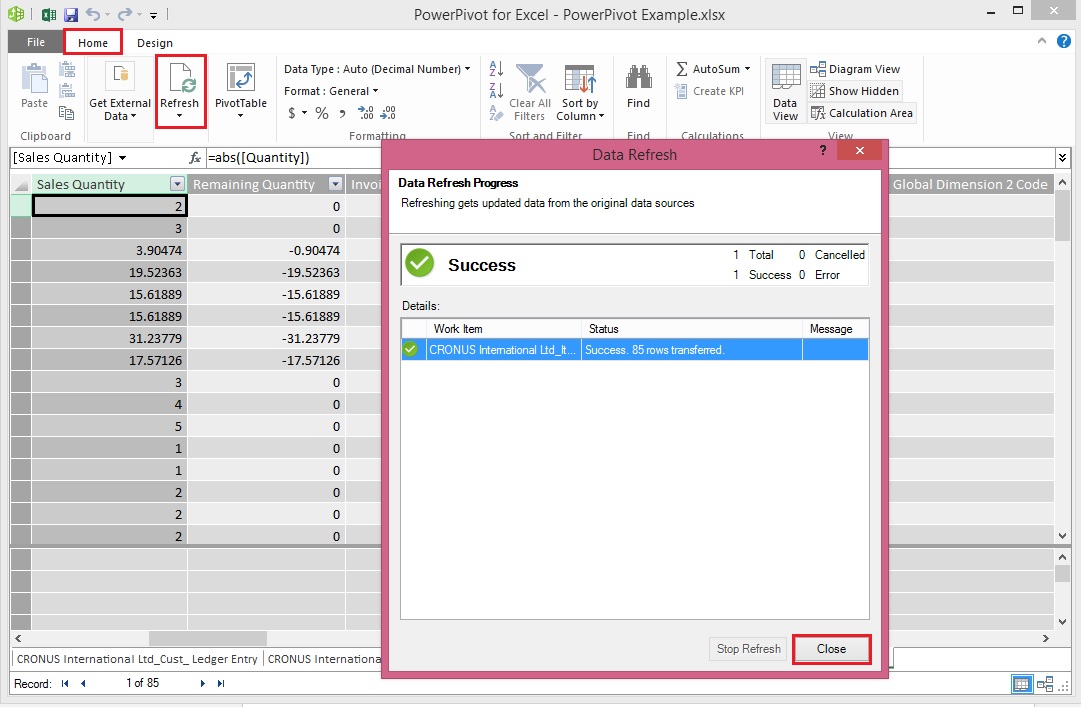Sort column A to Z ascending
Viewport: 1081px width, 707px height.
[x=496, y=68]
